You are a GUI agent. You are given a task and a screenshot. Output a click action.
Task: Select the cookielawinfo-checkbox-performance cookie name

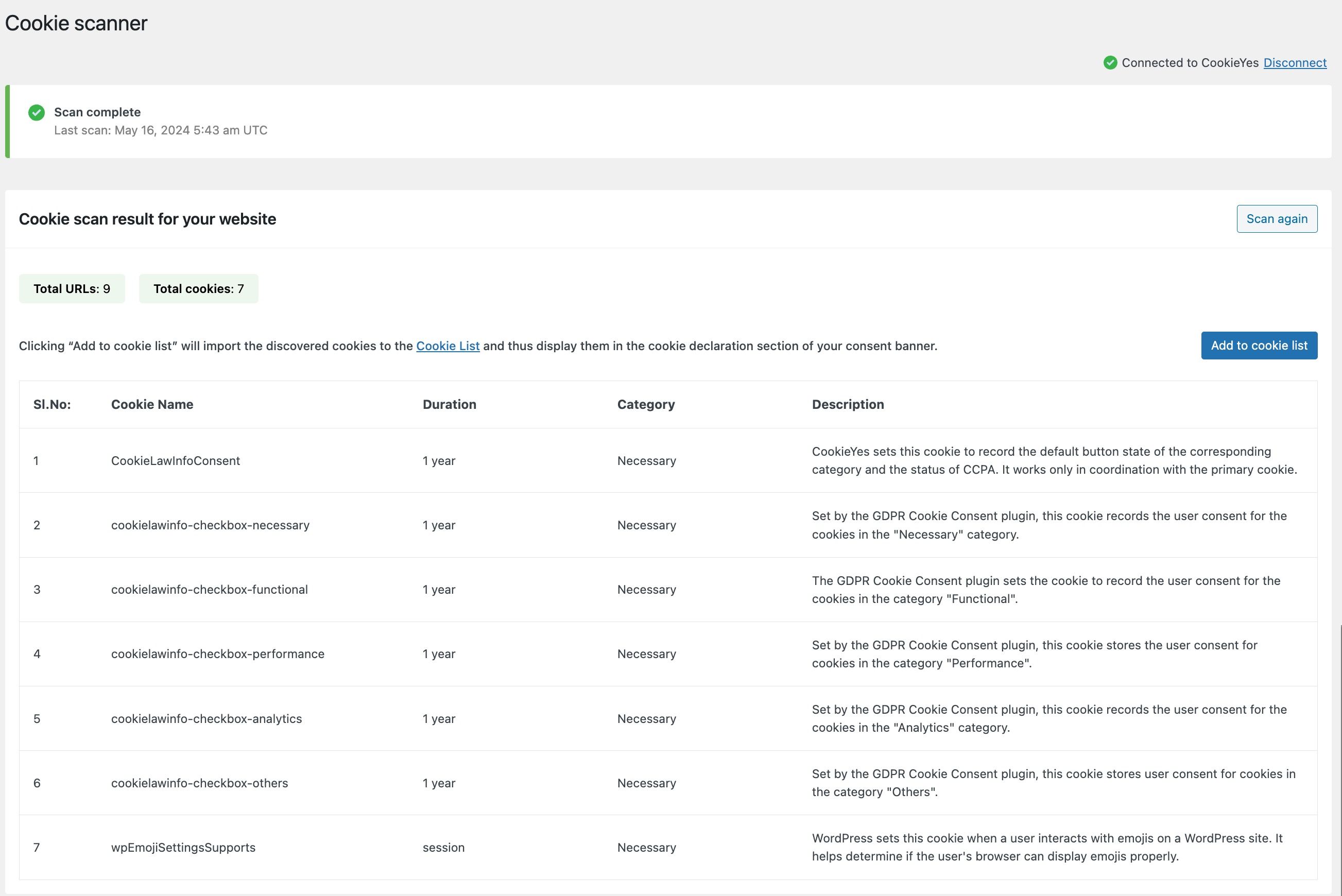click(218, 653)
